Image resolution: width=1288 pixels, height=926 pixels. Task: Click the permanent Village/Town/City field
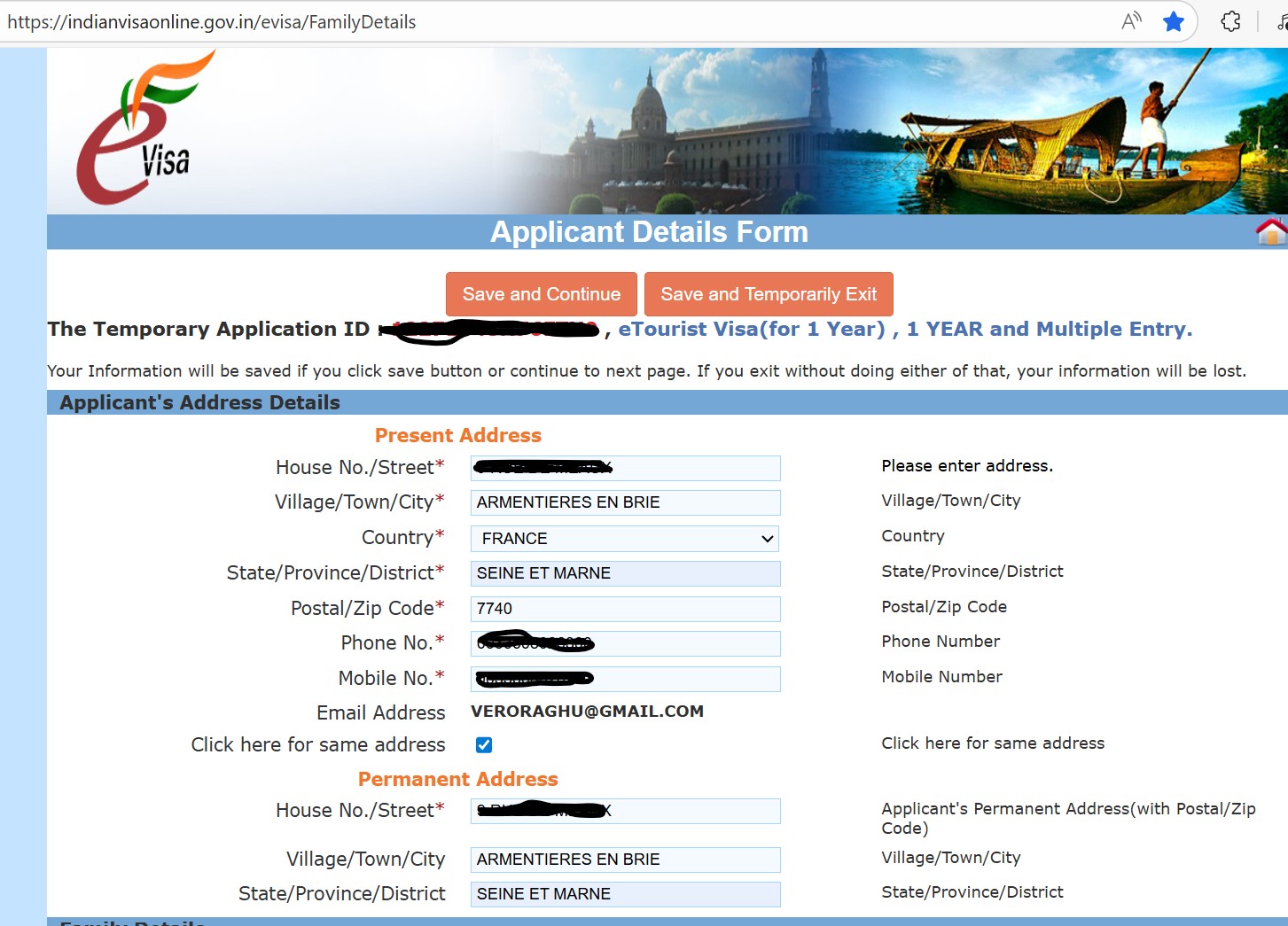point(625,860)
